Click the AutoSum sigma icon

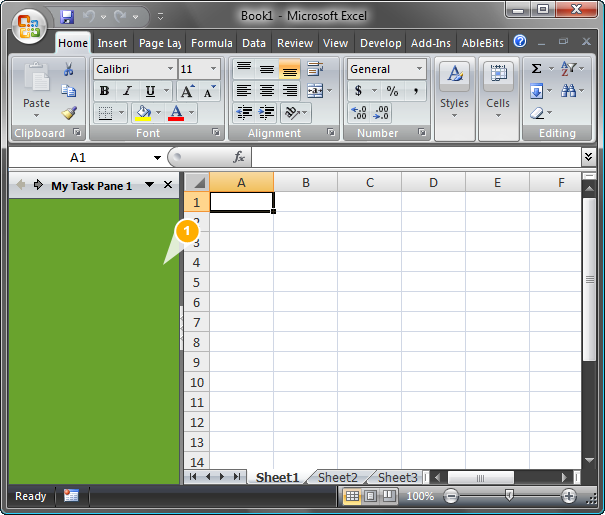(x=537, y=69)
